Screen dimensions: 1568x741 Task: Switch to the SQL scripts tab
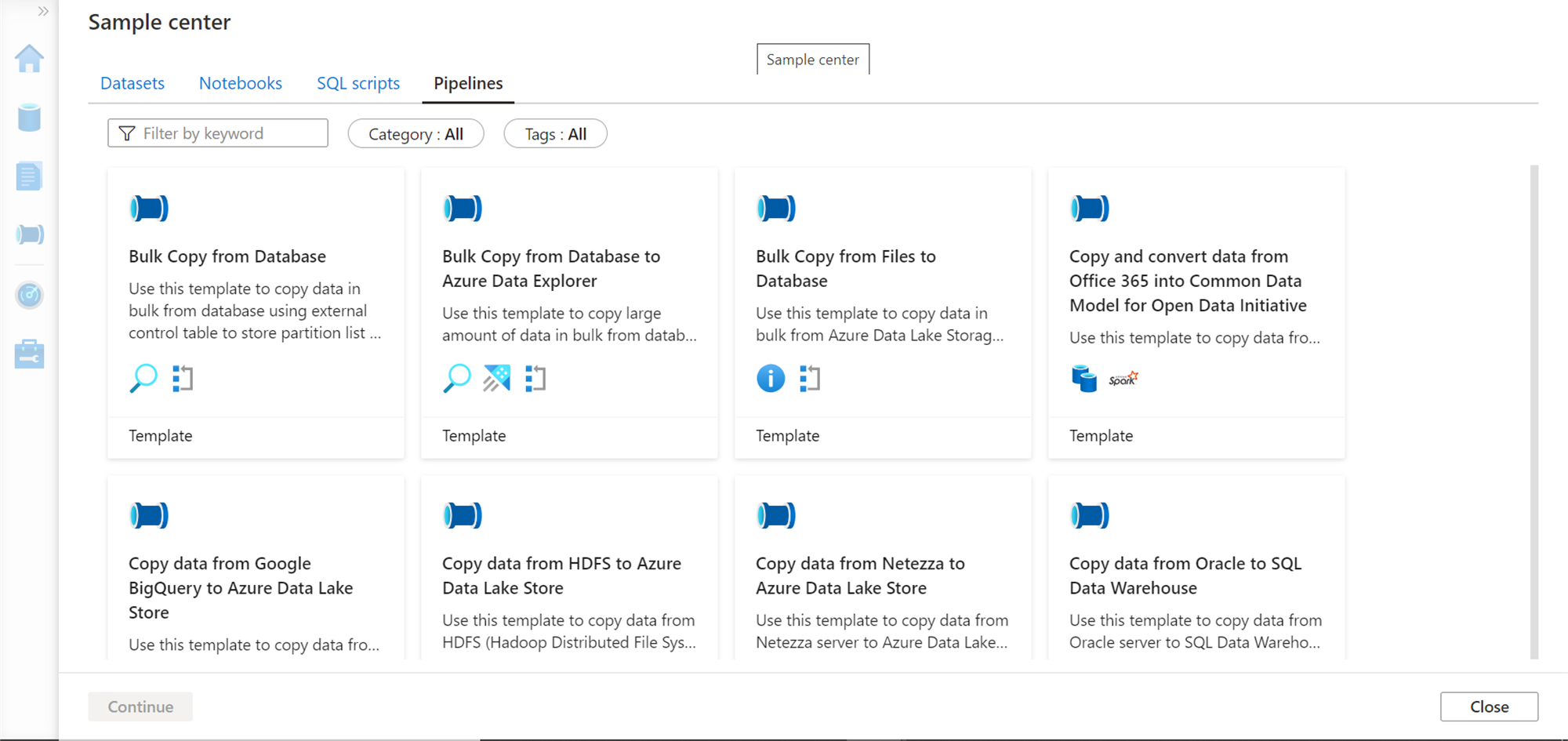[358, 83]
